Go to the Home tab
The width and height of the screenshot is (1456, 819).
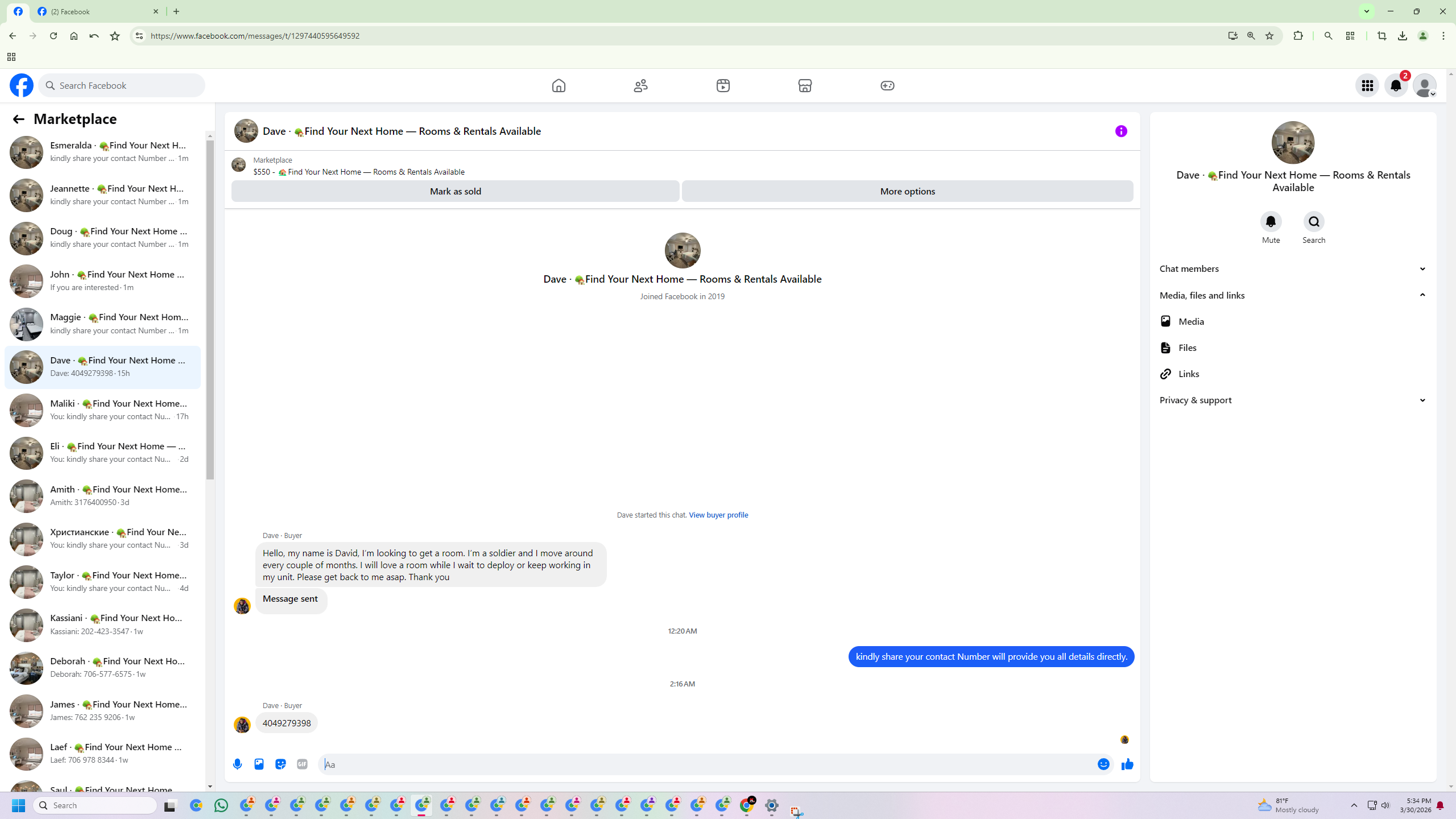559,85
